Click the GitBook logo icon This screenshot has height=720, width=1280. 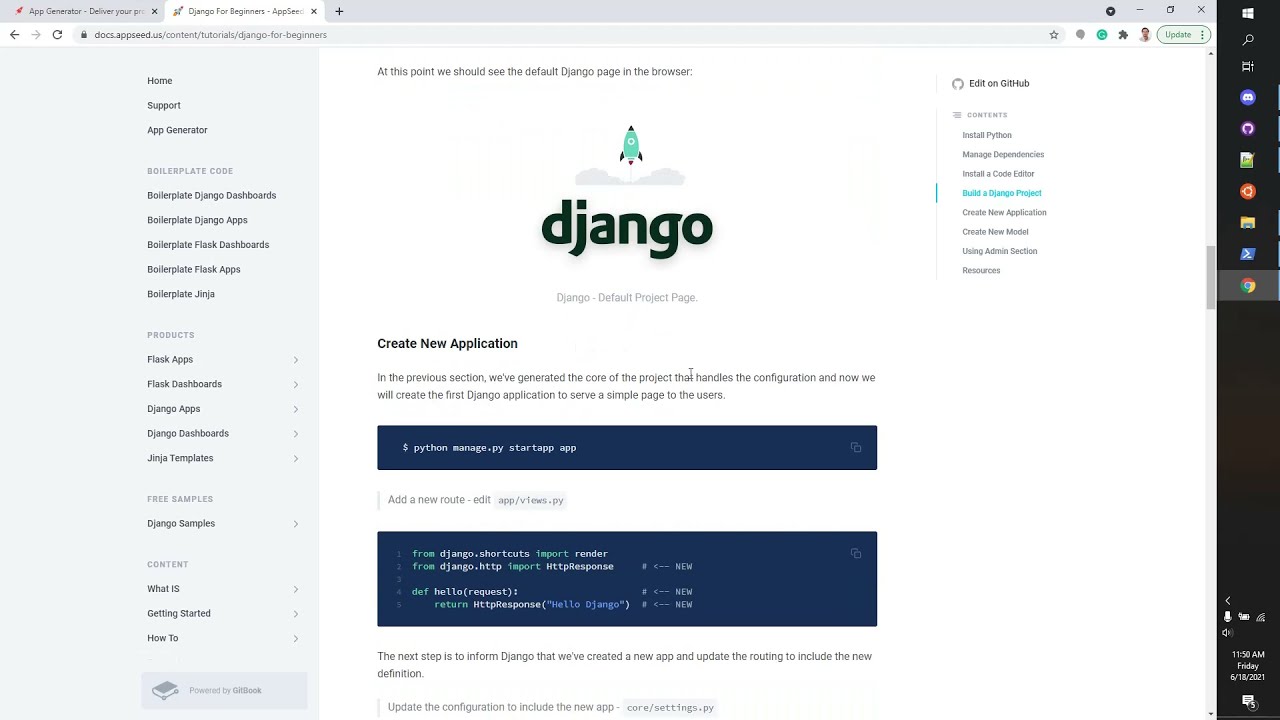(165, 690)
